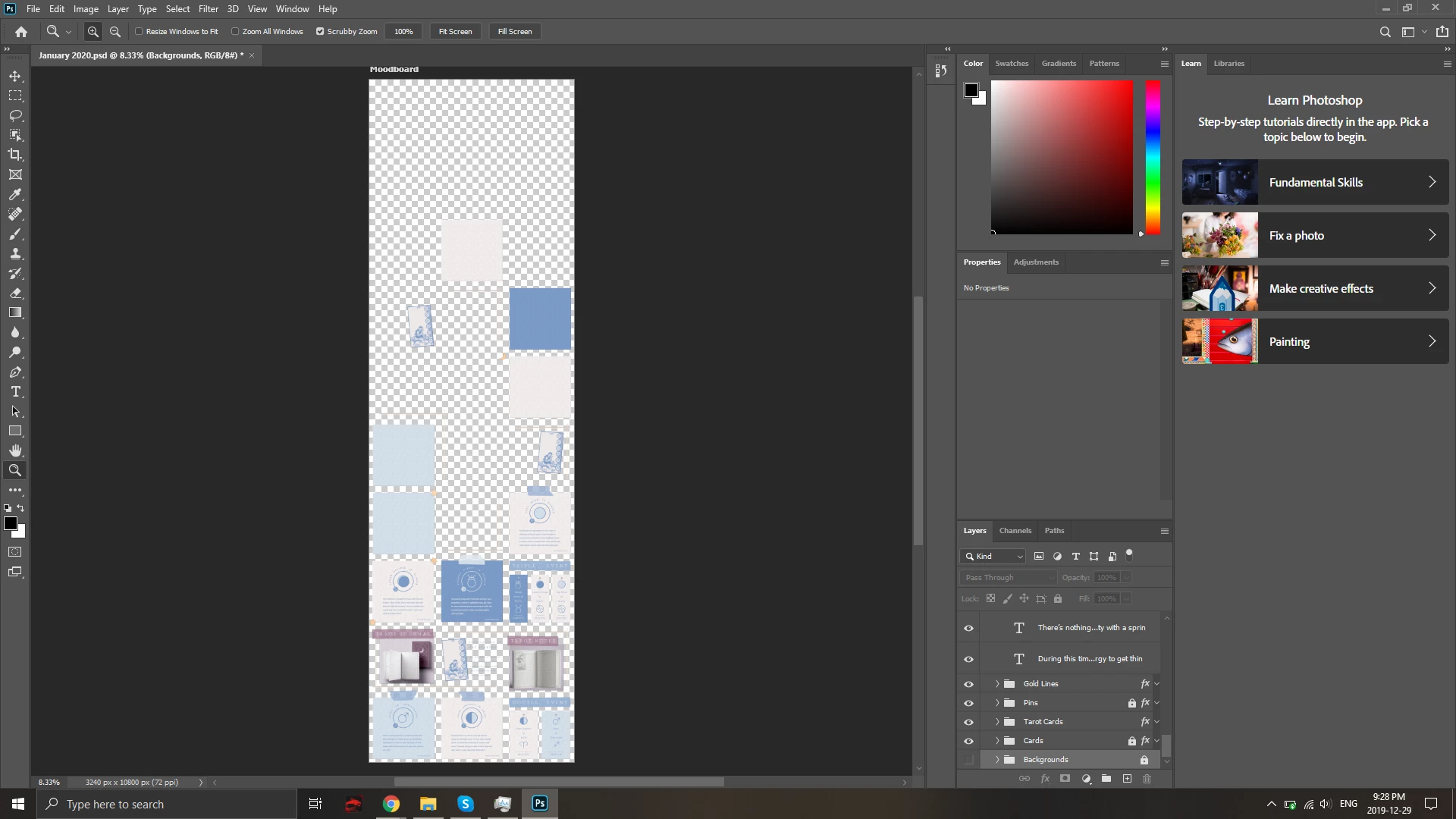Select the Lasso tool
The image size is (1456, 819).
click(15, 115)
